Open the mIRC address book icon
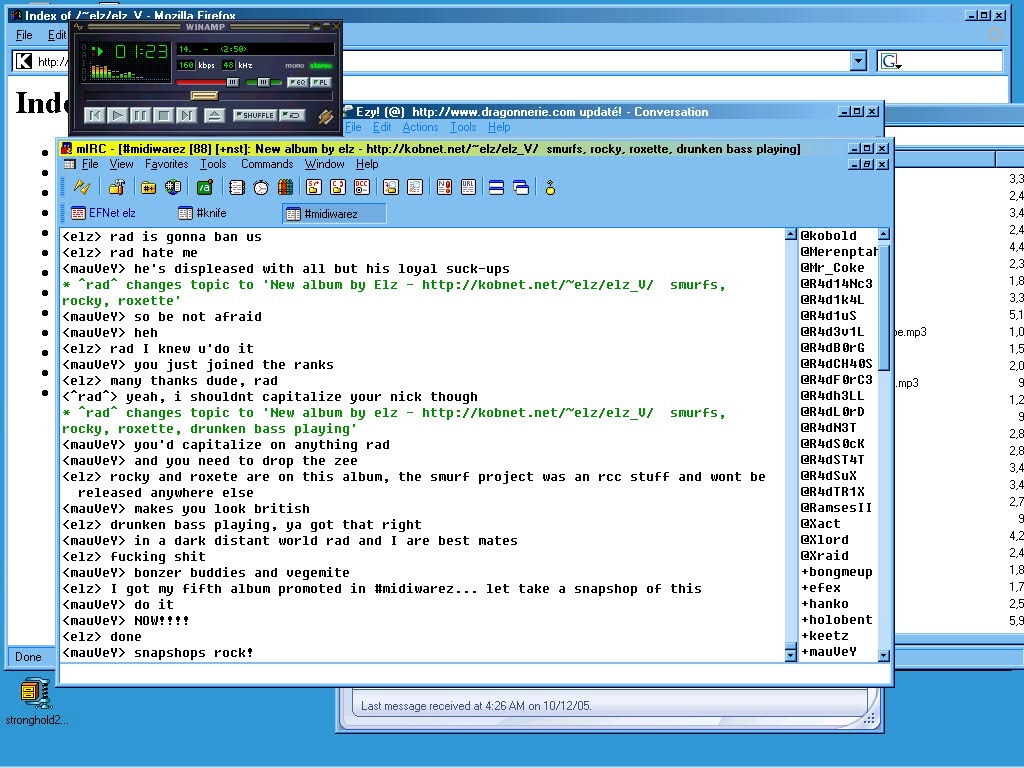This screenshot has width=1024, height=768. [236, 188]
